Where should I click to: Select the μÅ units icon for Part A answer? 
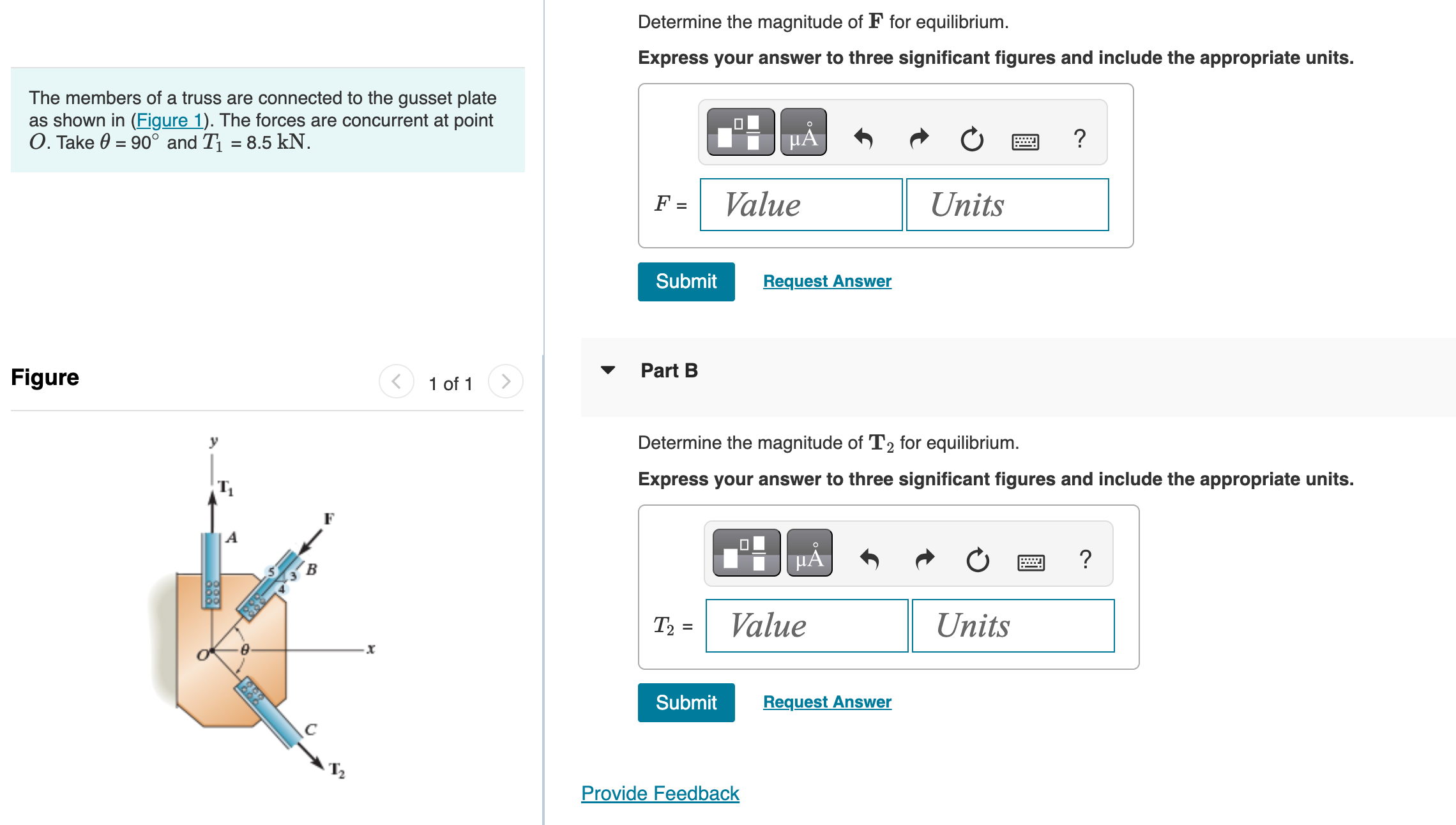click(803, 133)
